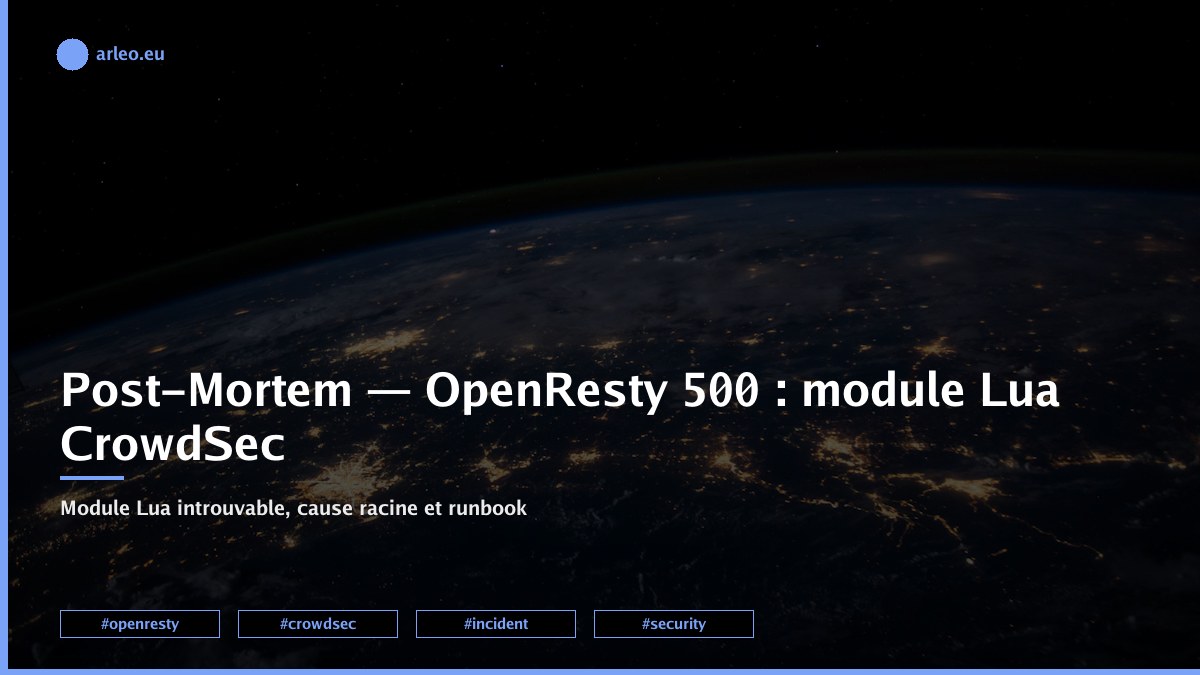Select the #crowdsec tag
Image resolution: width=1200 pixels, height=675 pixels.
[x=318, y=624]
